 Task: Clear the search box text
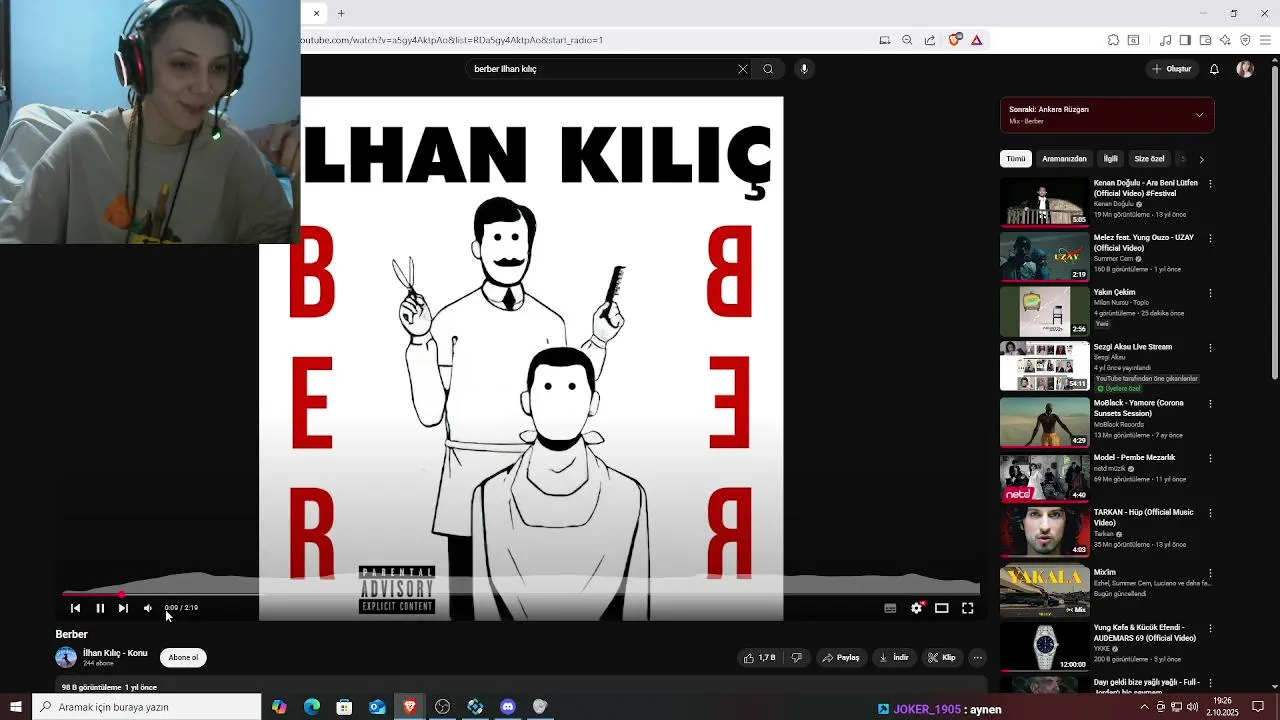coord(743,69)
